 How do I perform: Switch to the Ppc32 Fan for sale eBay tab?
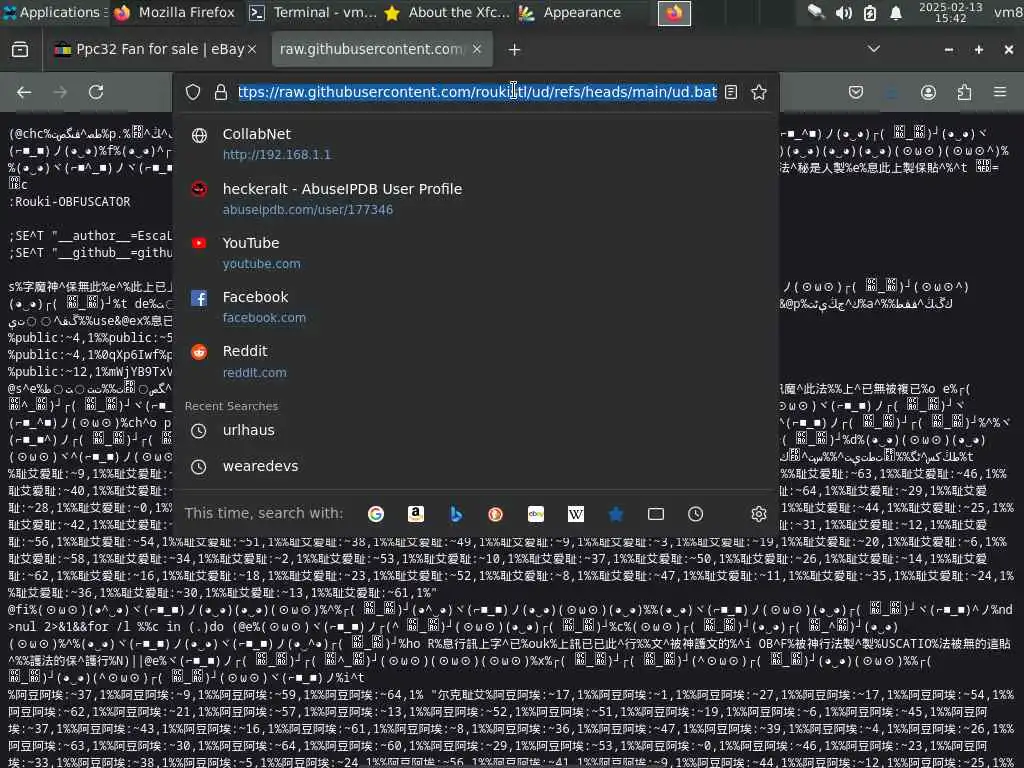click(x=153, y=49)
